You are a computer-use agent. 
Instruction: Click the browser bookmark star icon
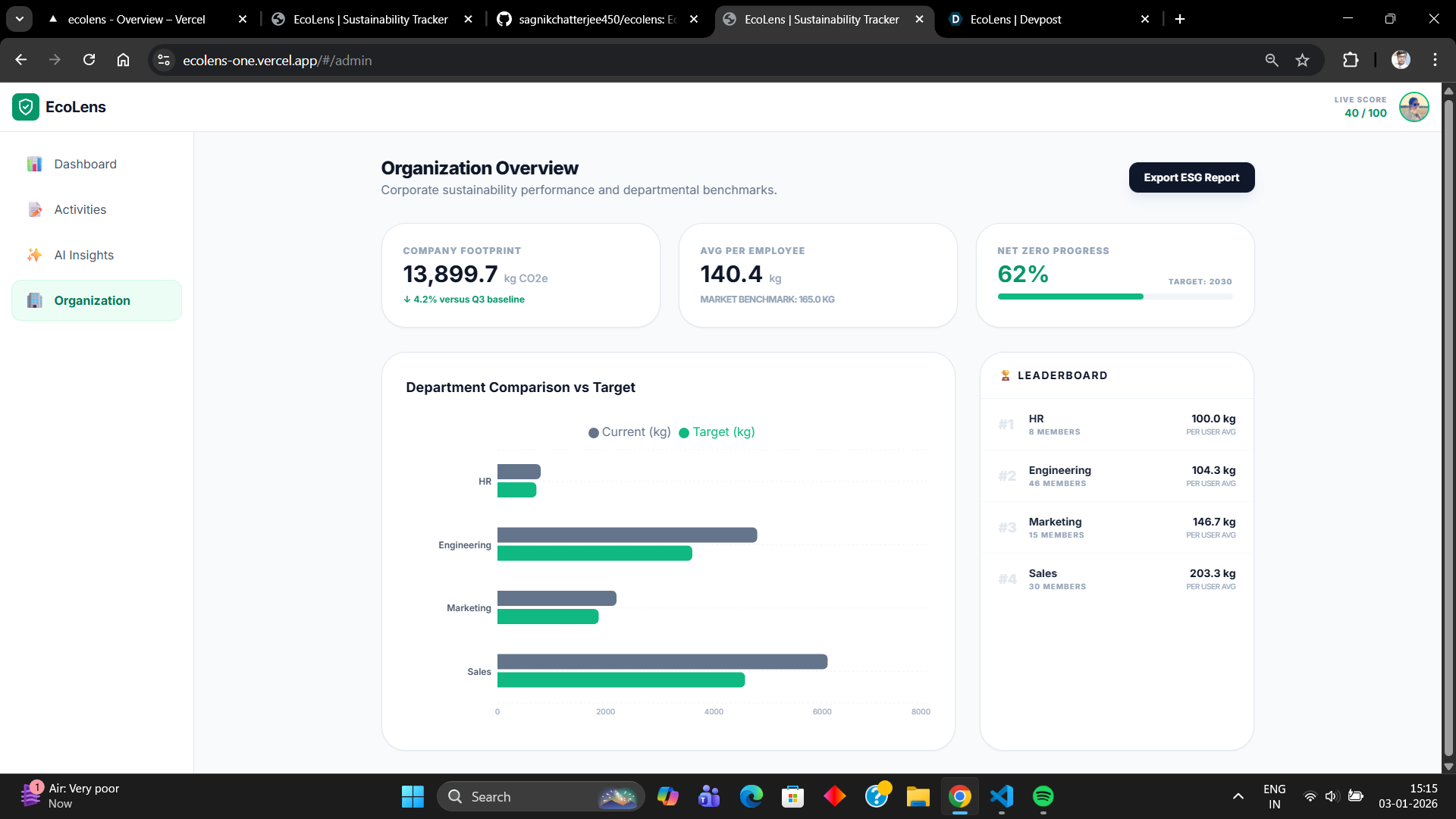[1302, 60]
